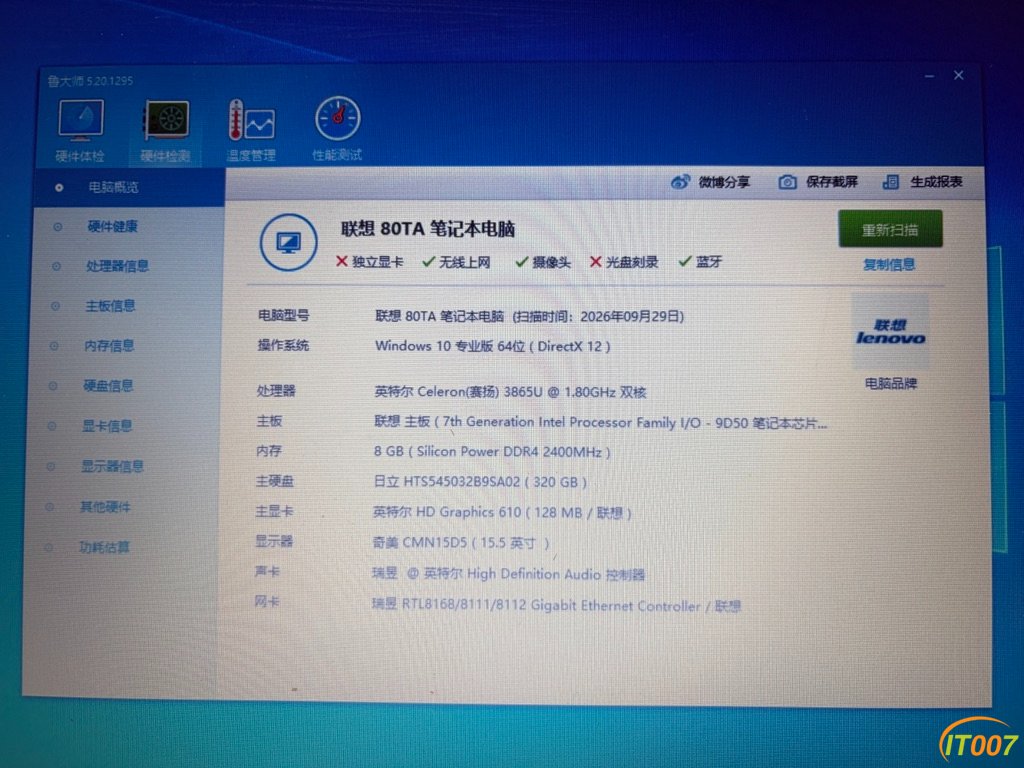The width and height of the screenshot is (1024, 768).
Task: Click the "RTL8168/8111/8112 Gigabit Ethernet Controller" value
Action: point(551,605)
